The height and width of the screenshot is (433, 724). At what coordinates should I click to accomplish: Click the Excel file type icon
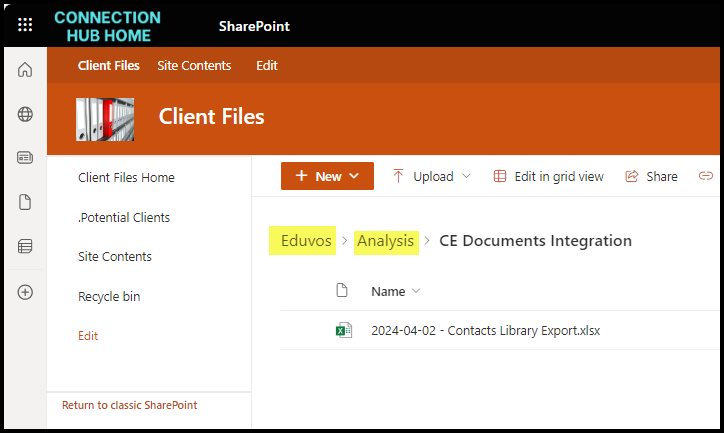(x=343, y=330)
